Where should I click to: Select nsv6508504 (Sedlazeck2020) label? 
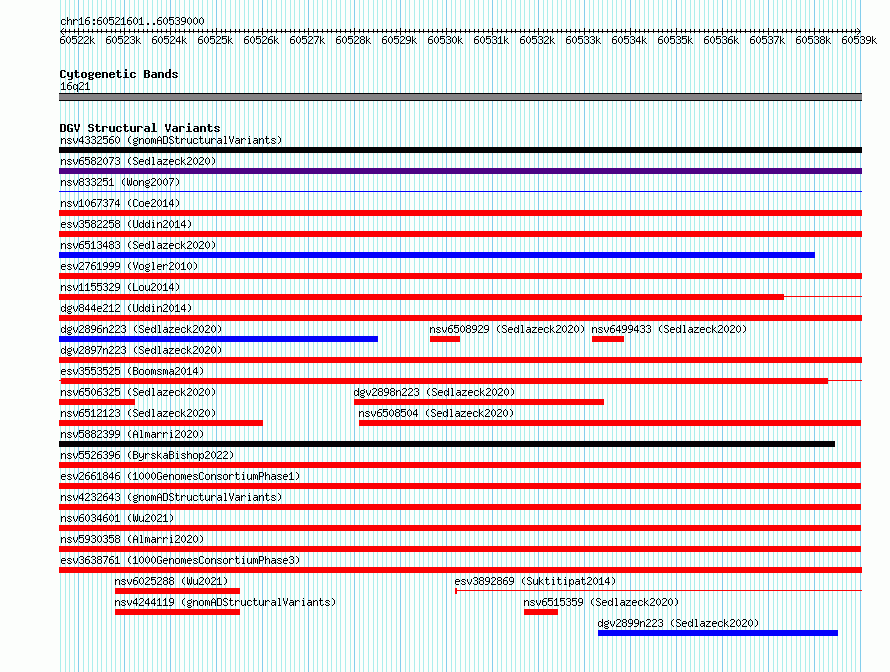(436, 413)
